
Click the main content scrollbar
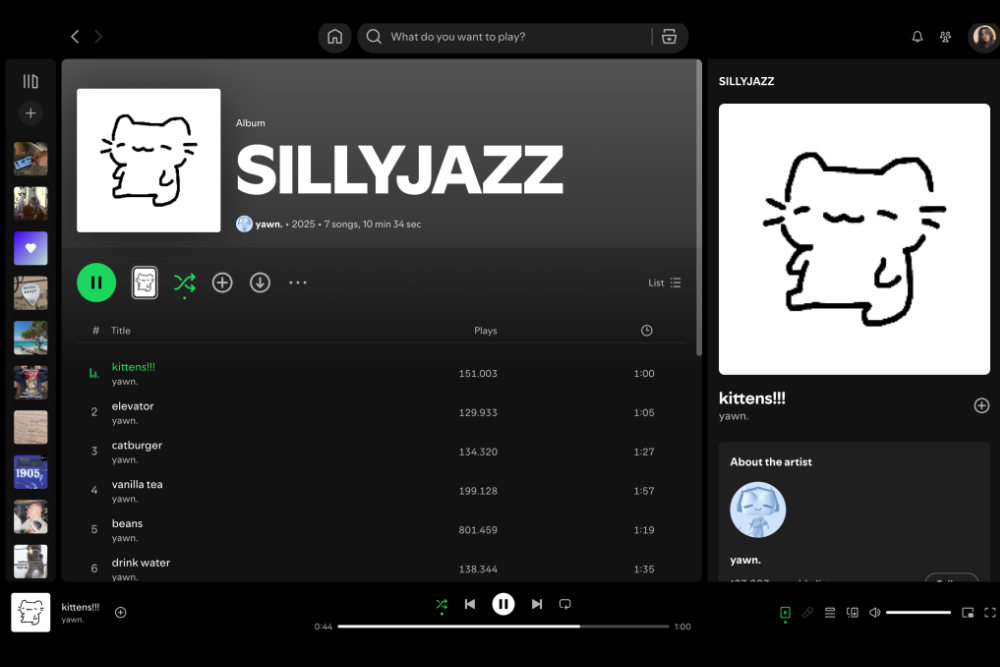(x=699, y=208)
